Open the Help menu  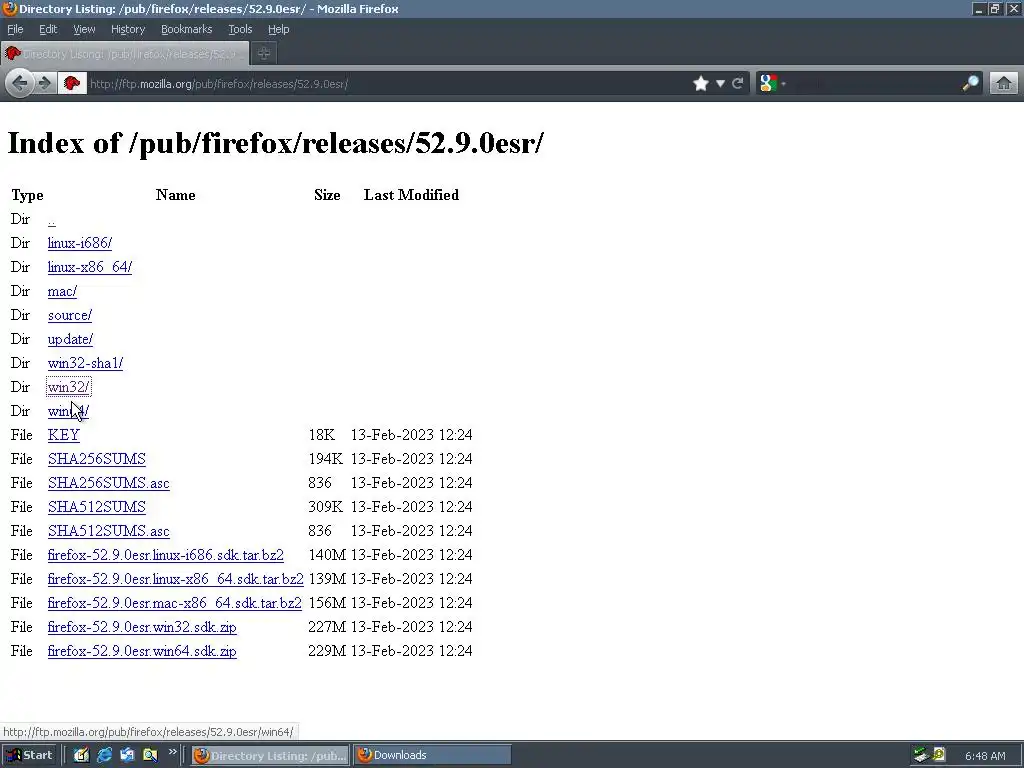point(278,29)
